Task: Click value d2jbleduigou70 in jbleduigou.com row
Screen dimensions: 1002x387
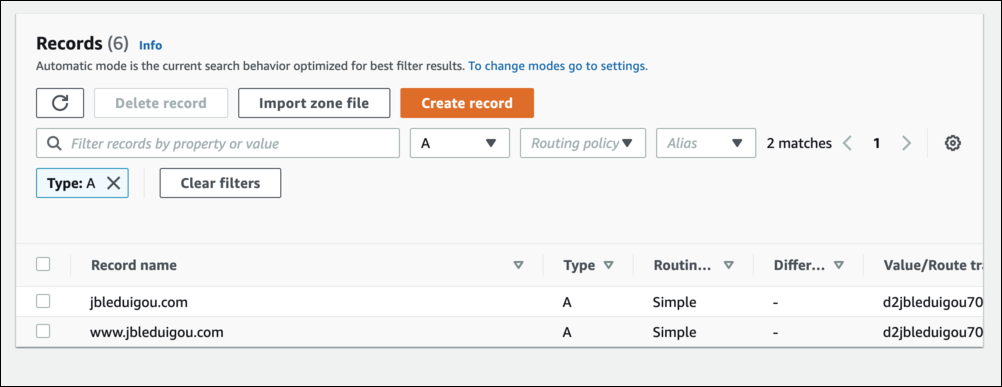Action: coord(932,302)
